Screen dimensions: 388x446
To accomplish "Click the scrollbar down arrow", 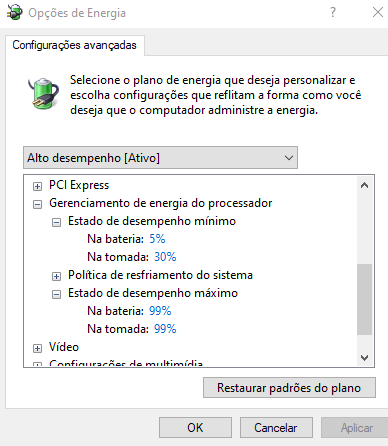I will 365,358.
